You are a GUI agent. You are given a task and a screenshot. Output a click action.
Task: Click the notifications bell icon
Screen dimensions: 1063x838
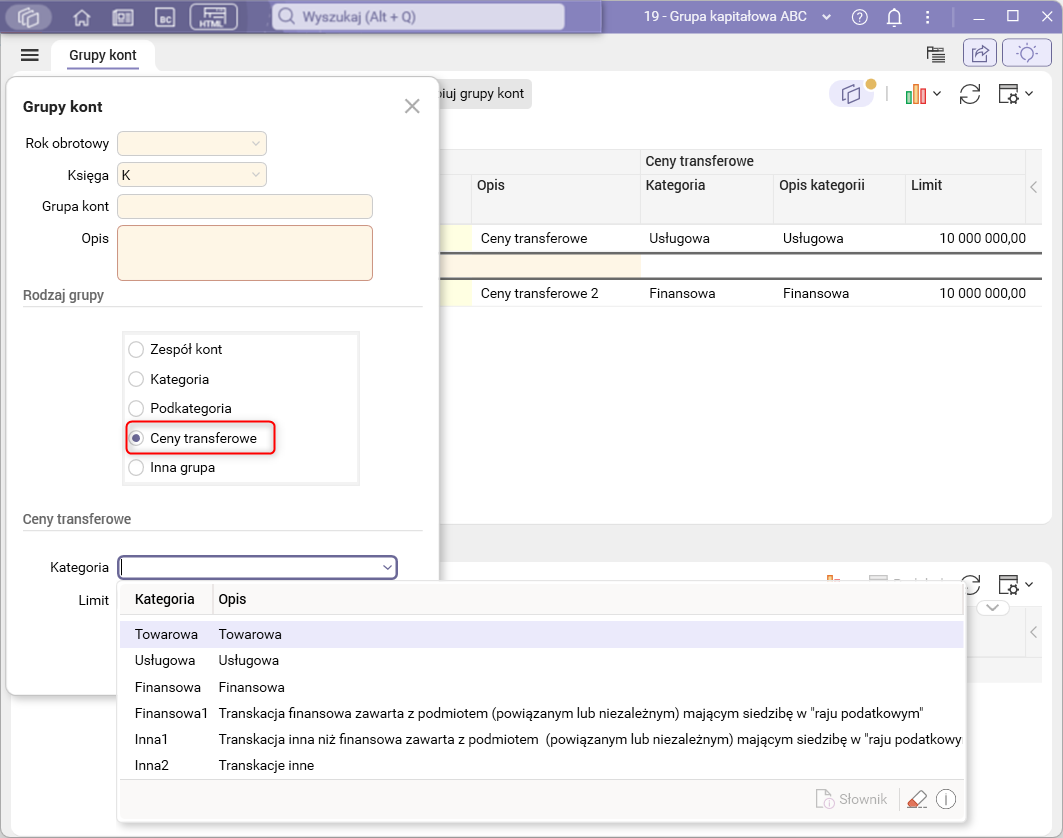[894, 17]
